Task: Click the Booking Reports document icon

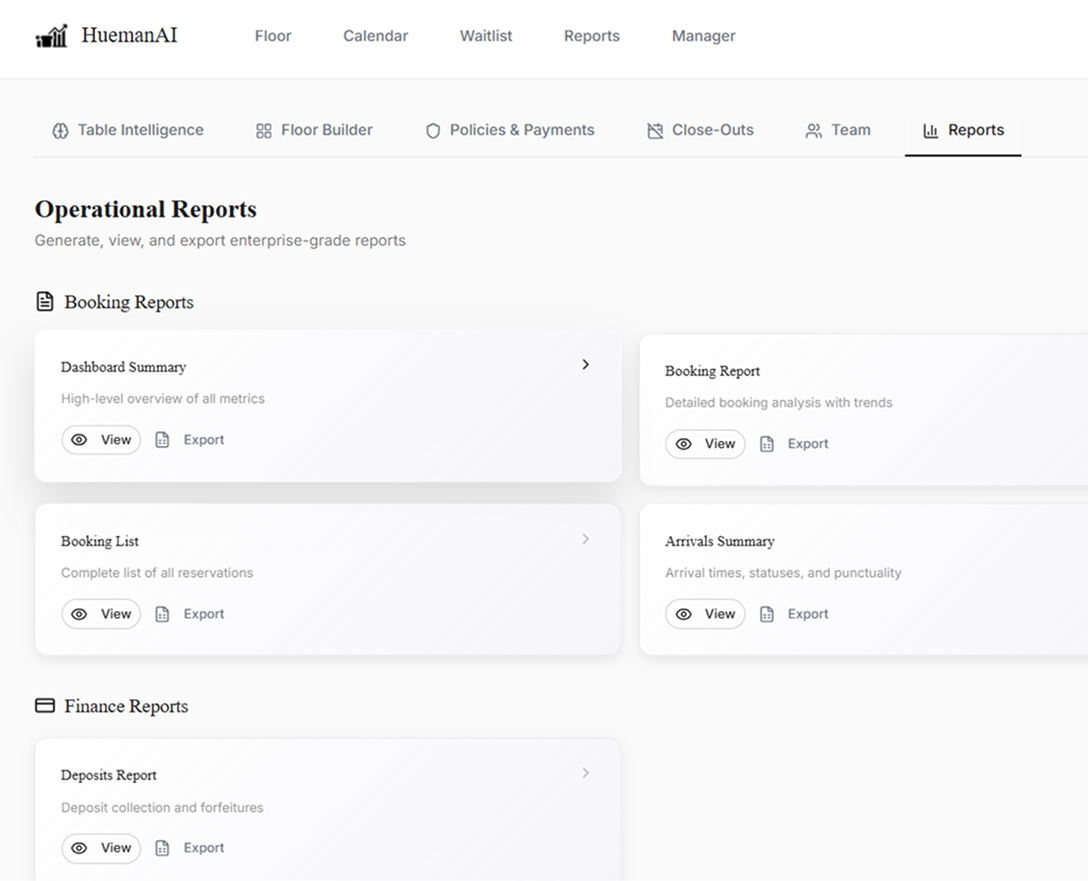Action: pyautogui.click(x=44, y=302)
